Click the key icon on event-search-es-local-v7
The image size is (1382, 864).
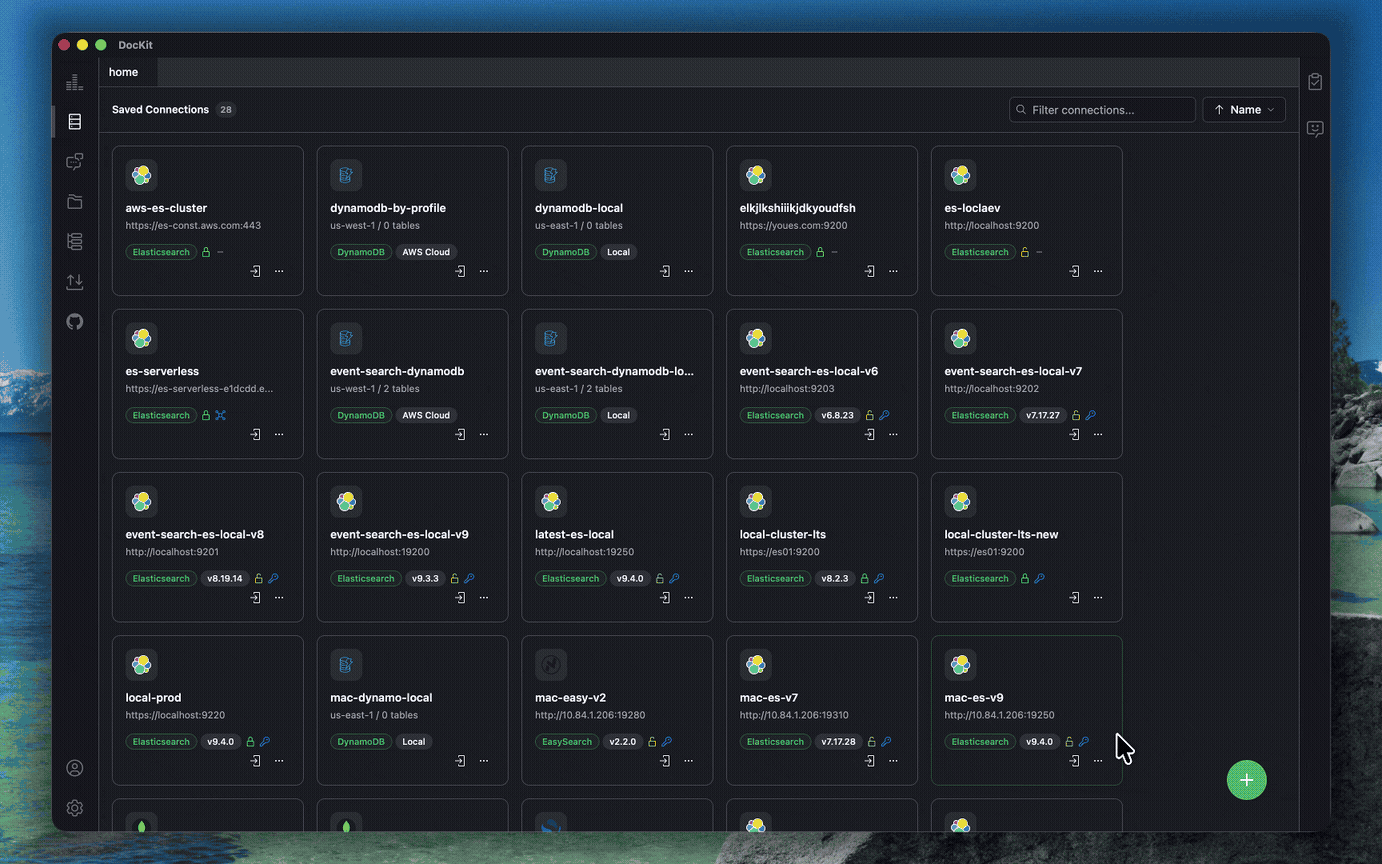click(1091, 415)
